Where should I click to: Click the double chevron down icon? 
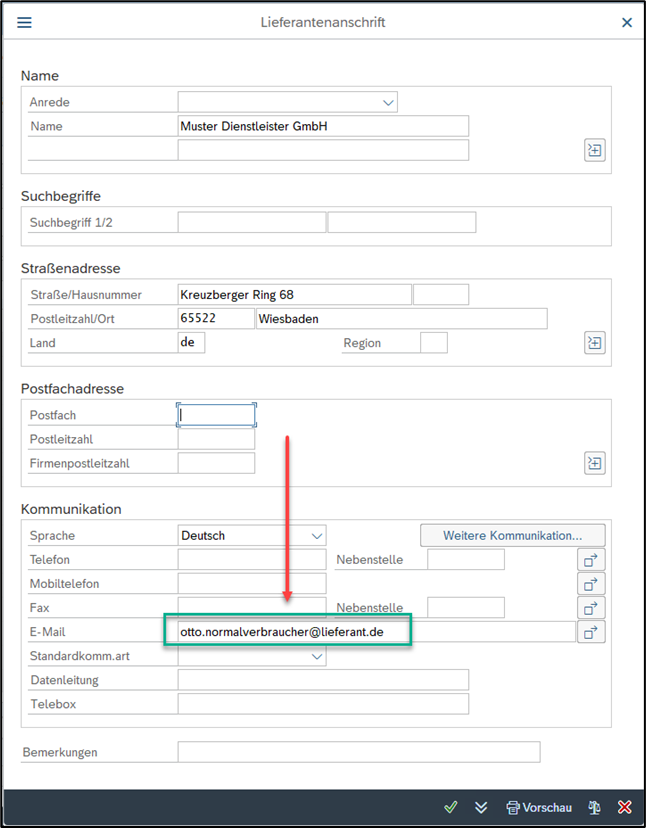click(481, 807)
